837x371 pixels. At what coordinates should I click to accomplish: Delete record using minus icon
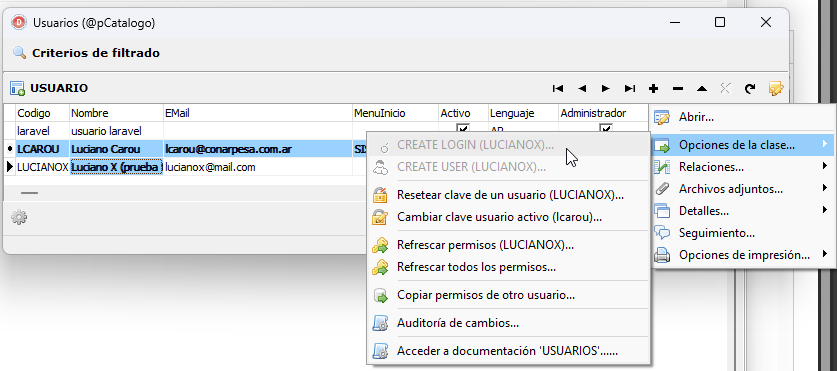pyautogui.click(x=677, y=89)
